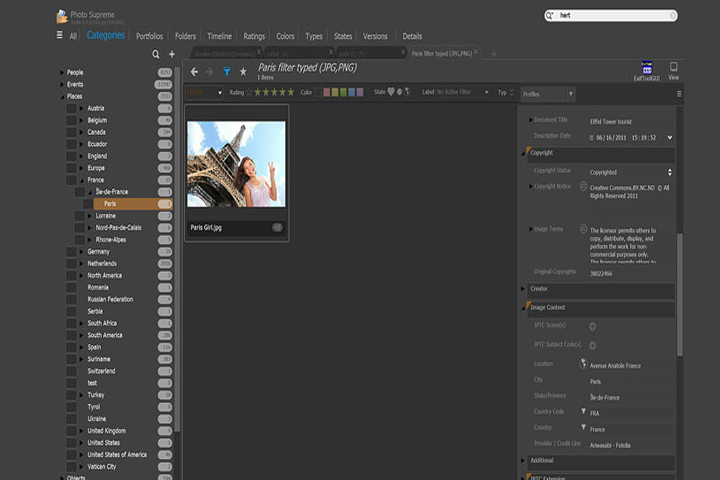Tick the checkbox next to Romania
This screenshot has height=480, width=720.
coord(71,288)
